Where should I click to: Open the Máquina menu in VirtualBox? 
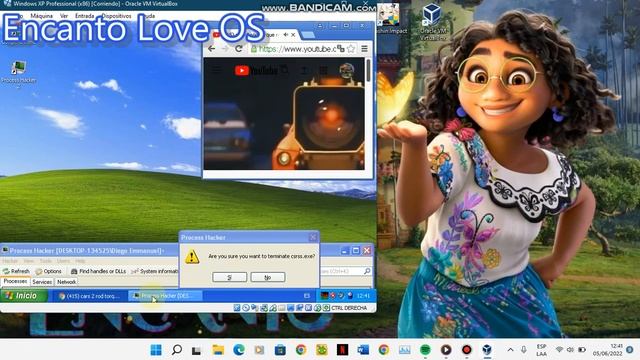(x=42, y=16)
